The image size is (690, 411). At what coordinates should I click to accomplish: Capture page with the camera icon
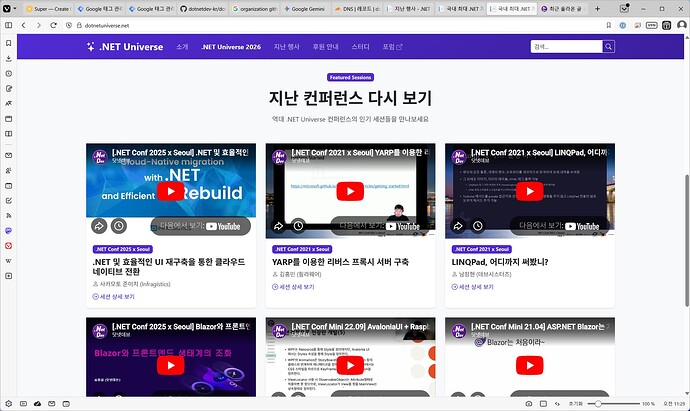[x=529, y=404]
